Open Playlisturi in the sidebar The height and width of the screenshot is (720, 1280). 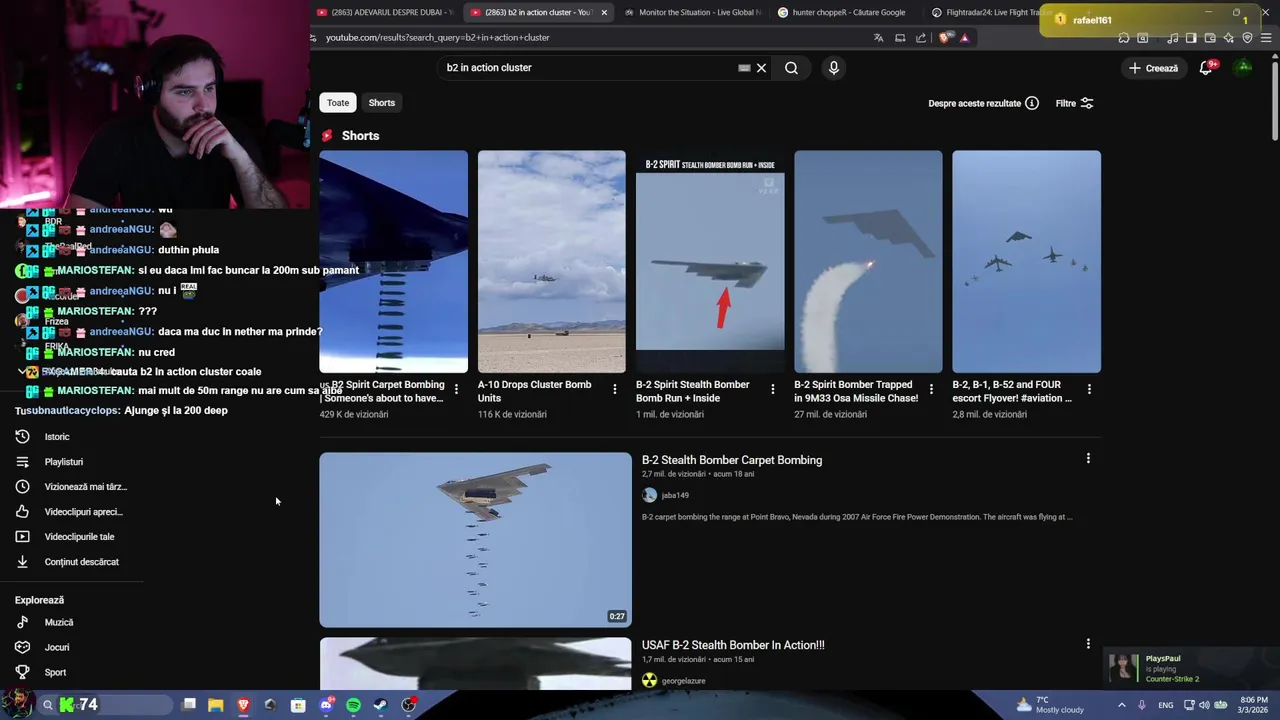[x=64, y=462]
